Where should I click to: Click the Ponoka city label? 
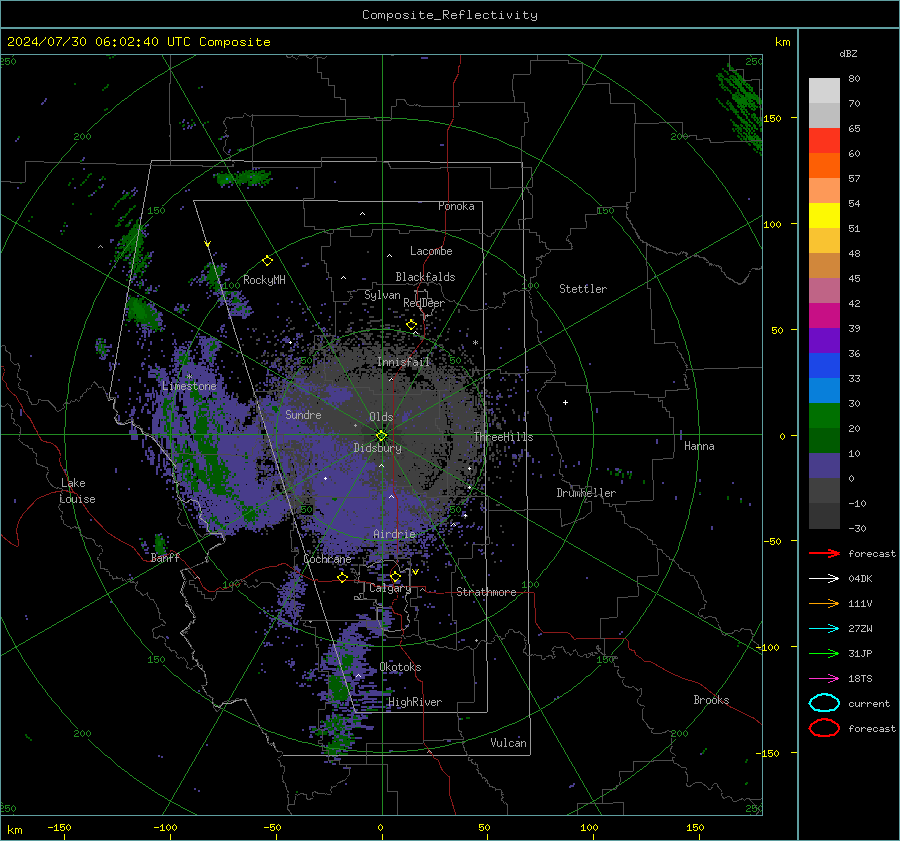[x=456, y=206]
